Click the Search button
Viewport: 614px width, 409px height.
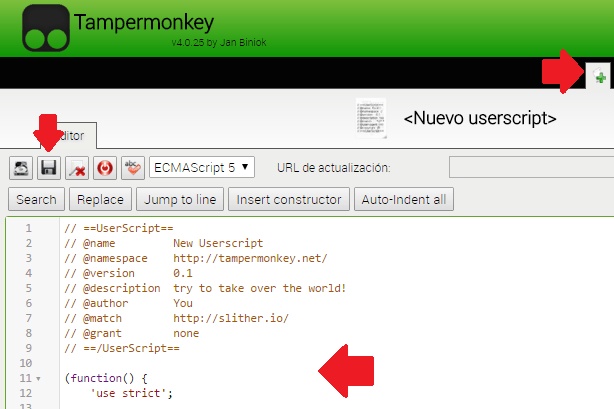click(36, 199)
